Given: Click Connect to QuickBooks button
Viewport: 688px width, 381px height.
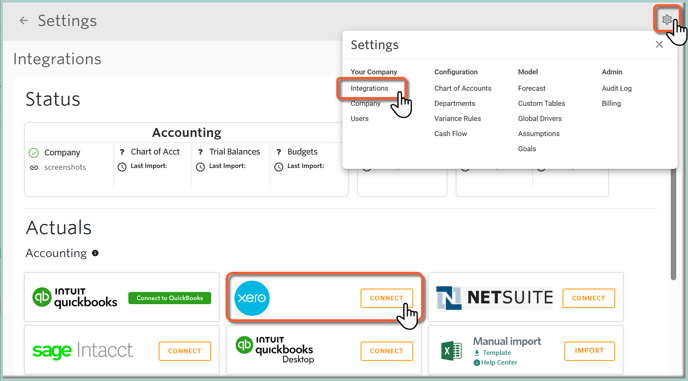Looking at the screenshot, I should [x=169, y=298].
